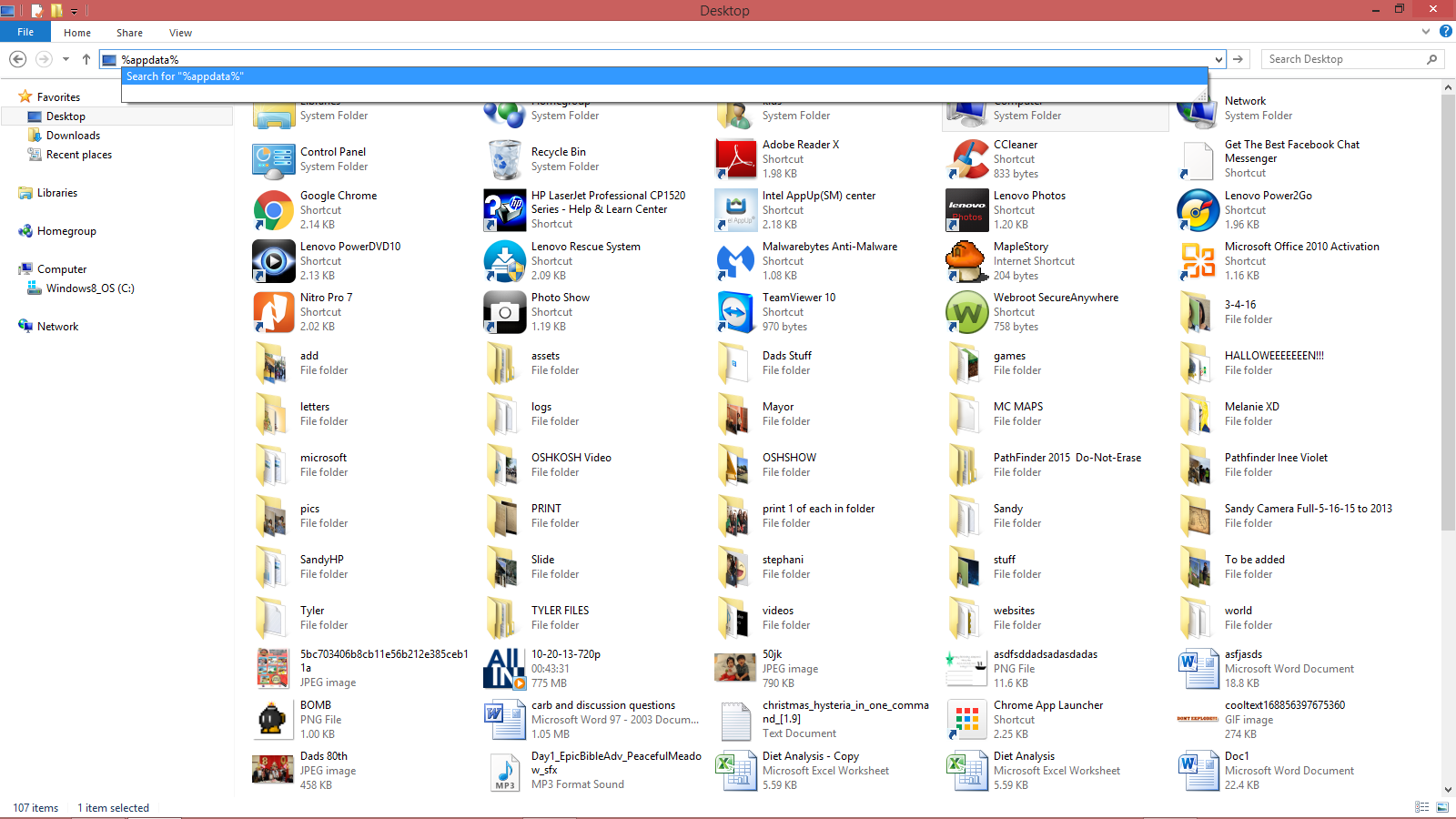Open the quick access toolbar customize dropdown
Screen dimensions: 1456x819
click(75, 11)
